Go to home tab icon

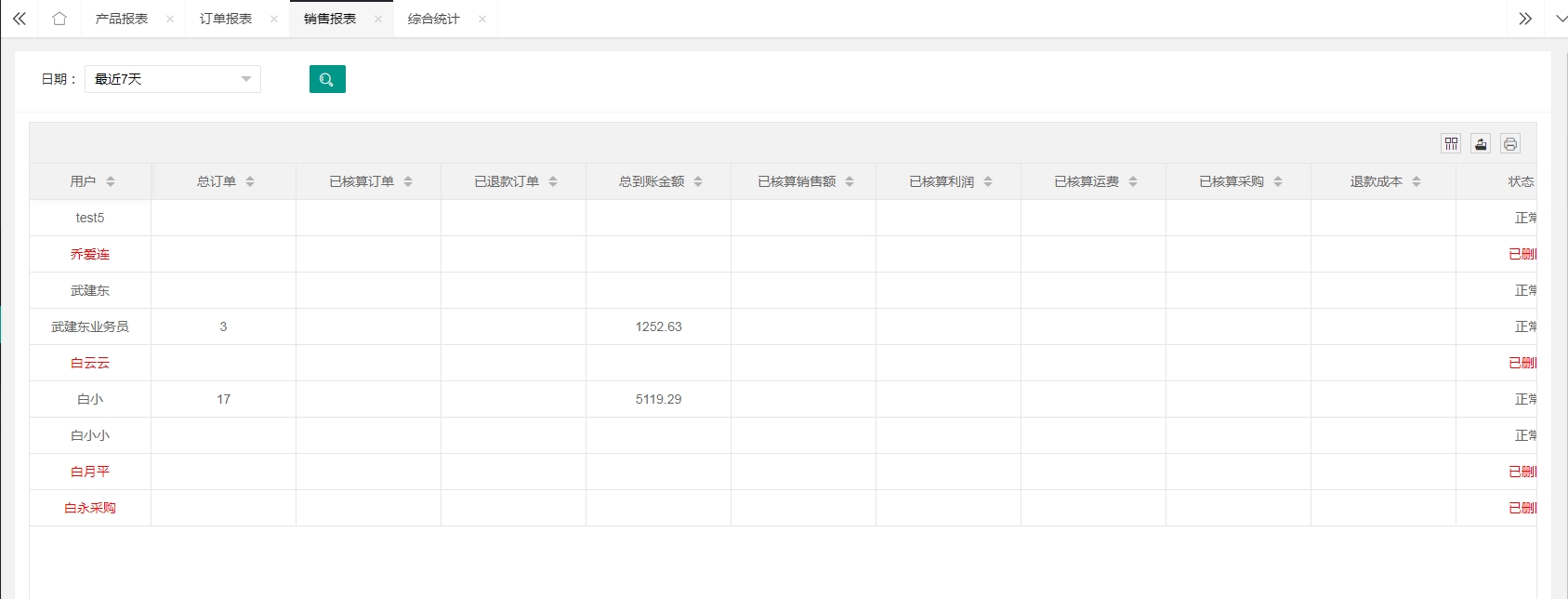pos(59,19)
